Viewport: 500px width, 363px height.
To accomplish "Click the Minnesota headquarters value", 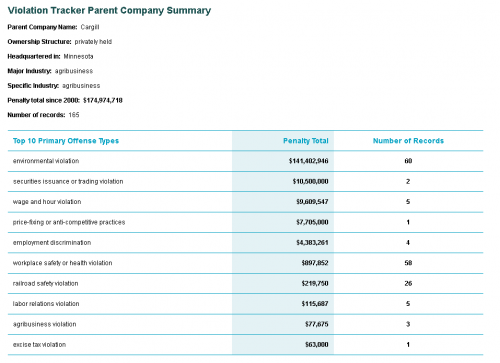I will pyautogui.click(x=78, y=56).
